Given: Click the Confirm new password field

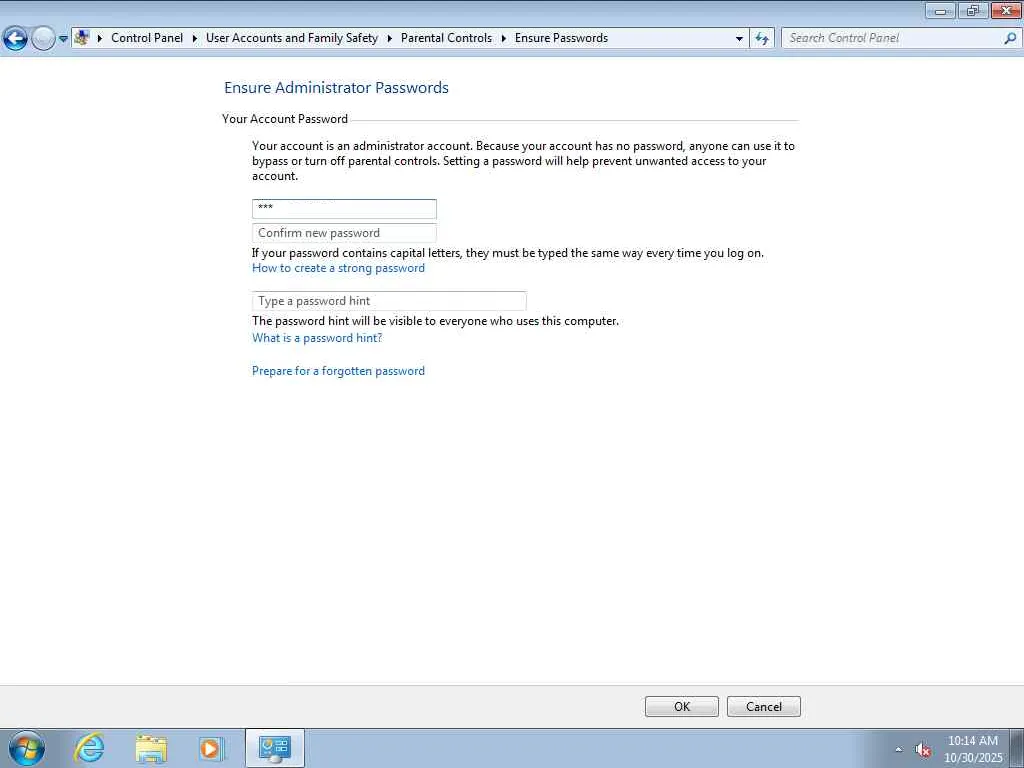Looking at the screenshot, I should pyautogui.click(x=344, y=232).
